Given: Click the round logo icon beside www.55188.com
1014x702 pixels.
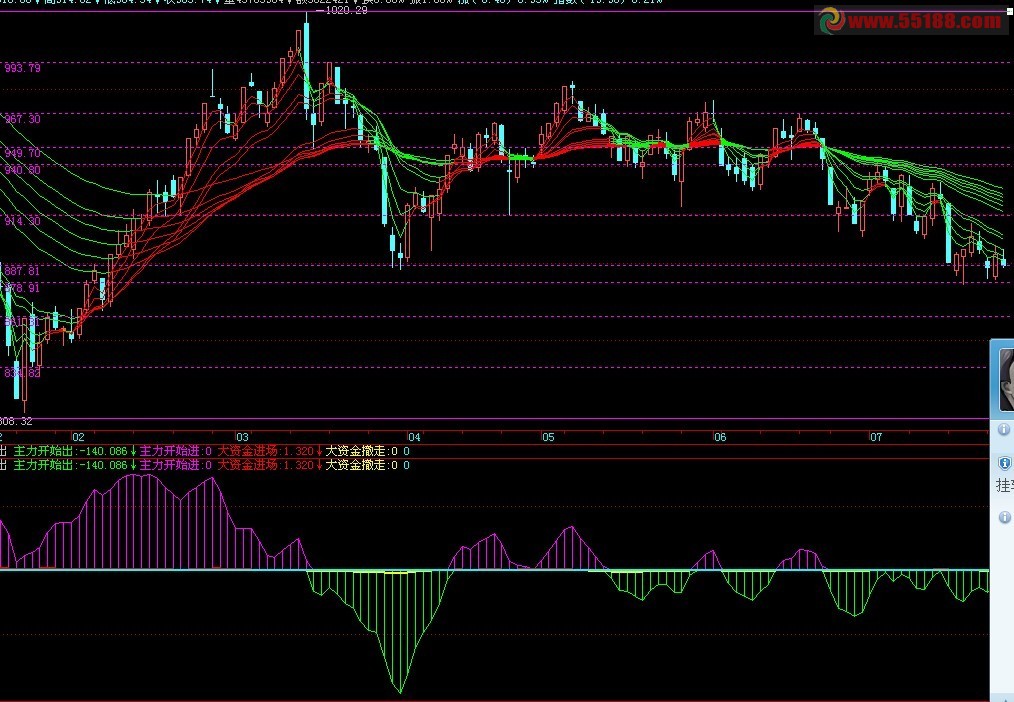Looking at the screenshot, I should tap(829, 20).
